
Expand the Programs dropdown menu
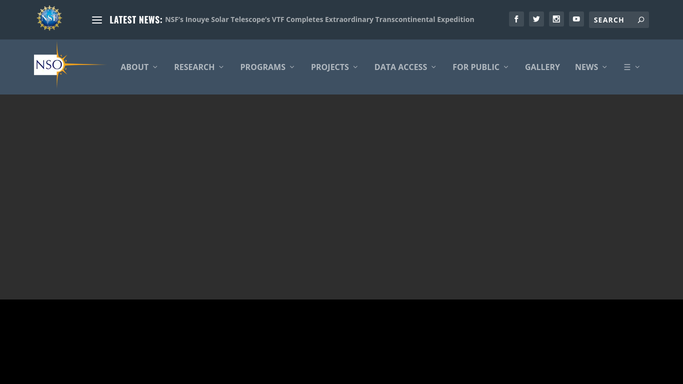pyautogui.click(x=267, y=67)
